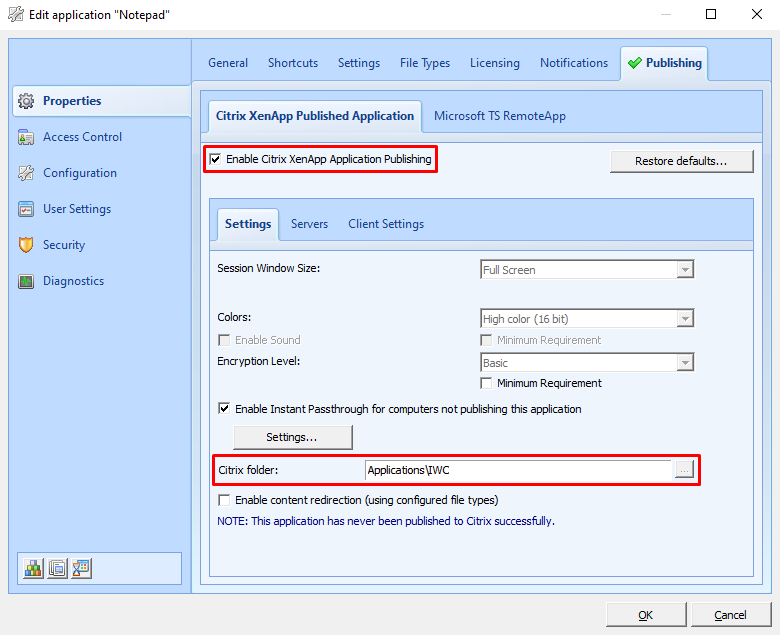Click the Access Control user card icon

pos(26,137)
